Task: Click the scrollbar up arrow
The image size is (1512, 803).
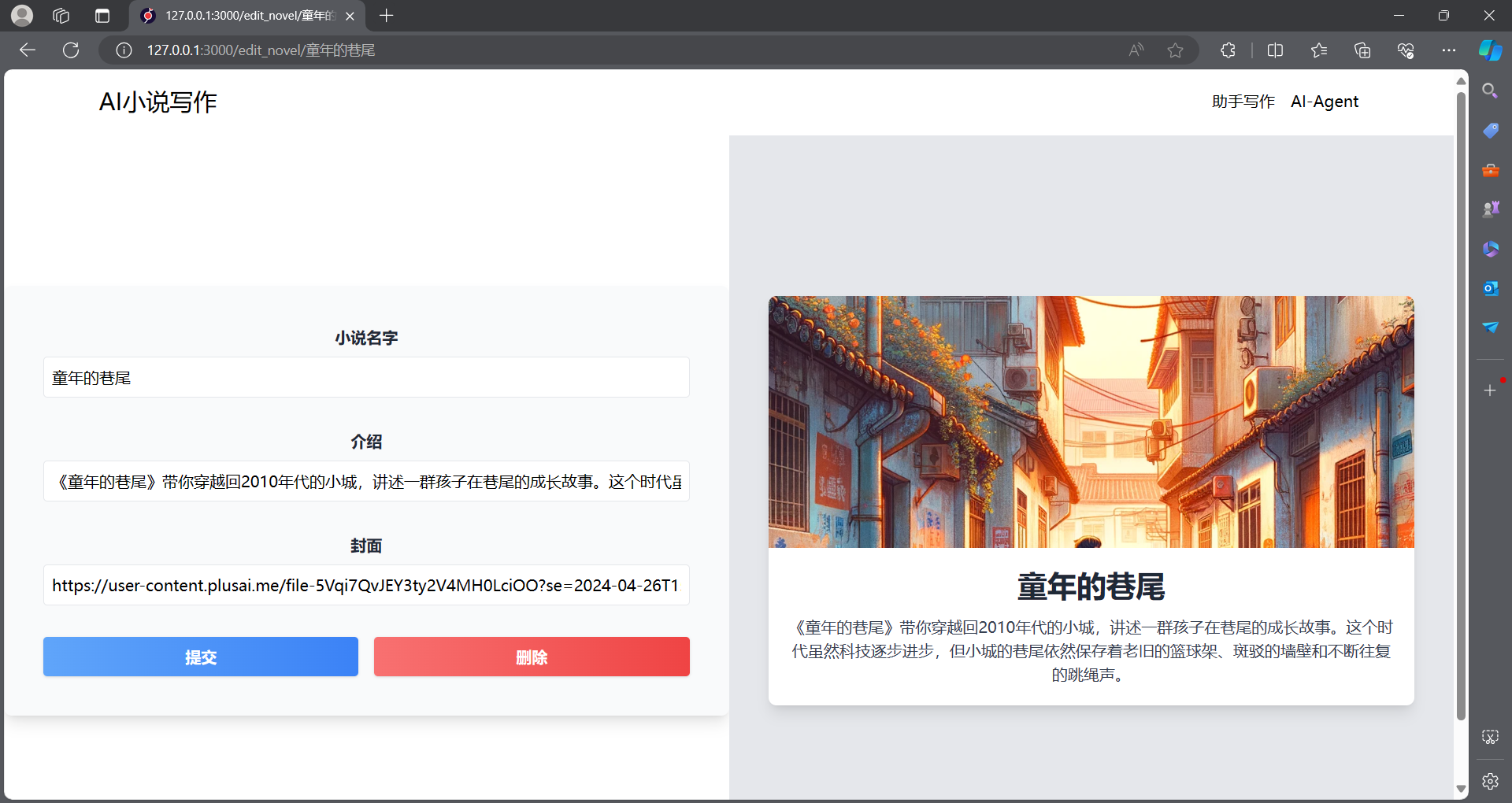Action: click(1461, 80)
